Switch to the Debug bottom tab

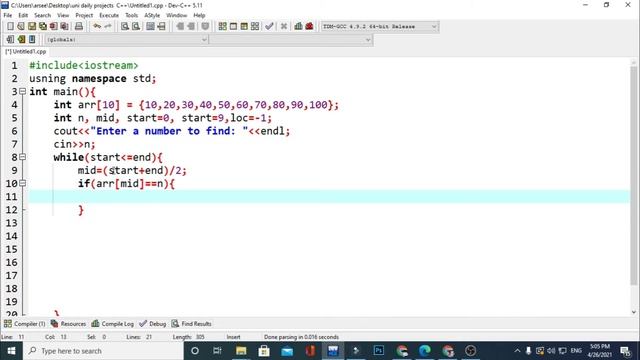(153, 324)
